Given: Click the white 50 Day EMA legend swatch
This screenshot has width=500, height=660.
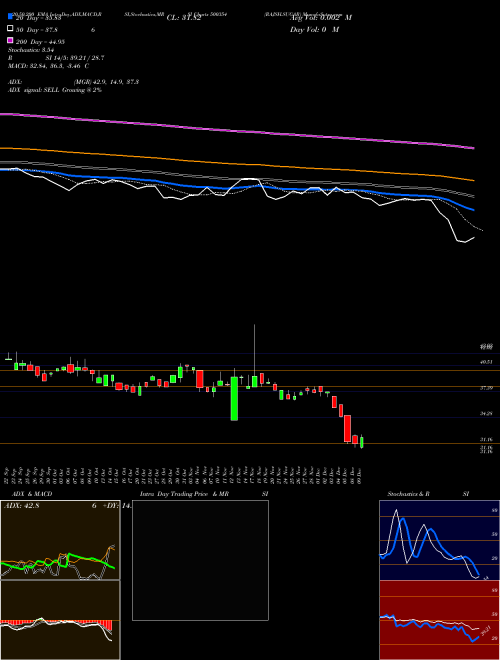Looking at the screenshot, I should (x=10, y=29).
